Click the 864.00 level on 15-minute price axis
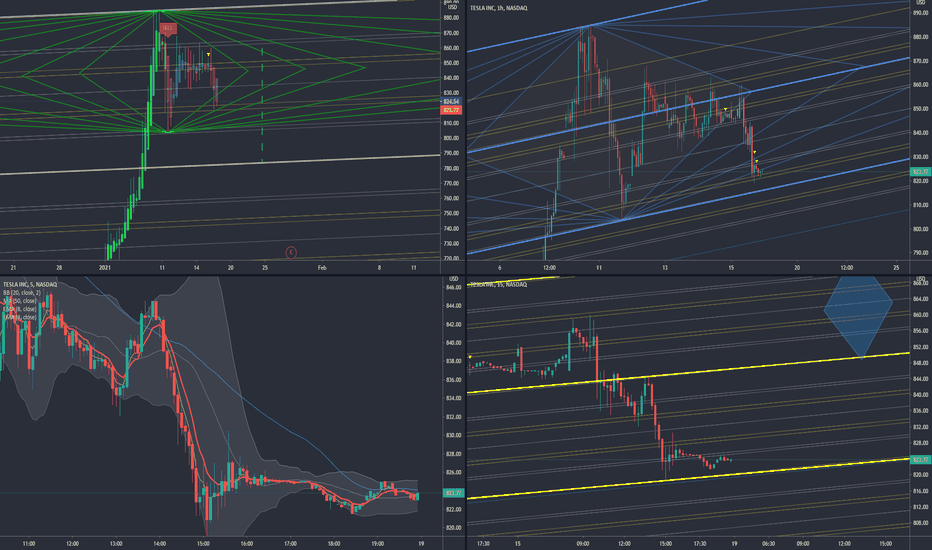 tap(921, 299)
